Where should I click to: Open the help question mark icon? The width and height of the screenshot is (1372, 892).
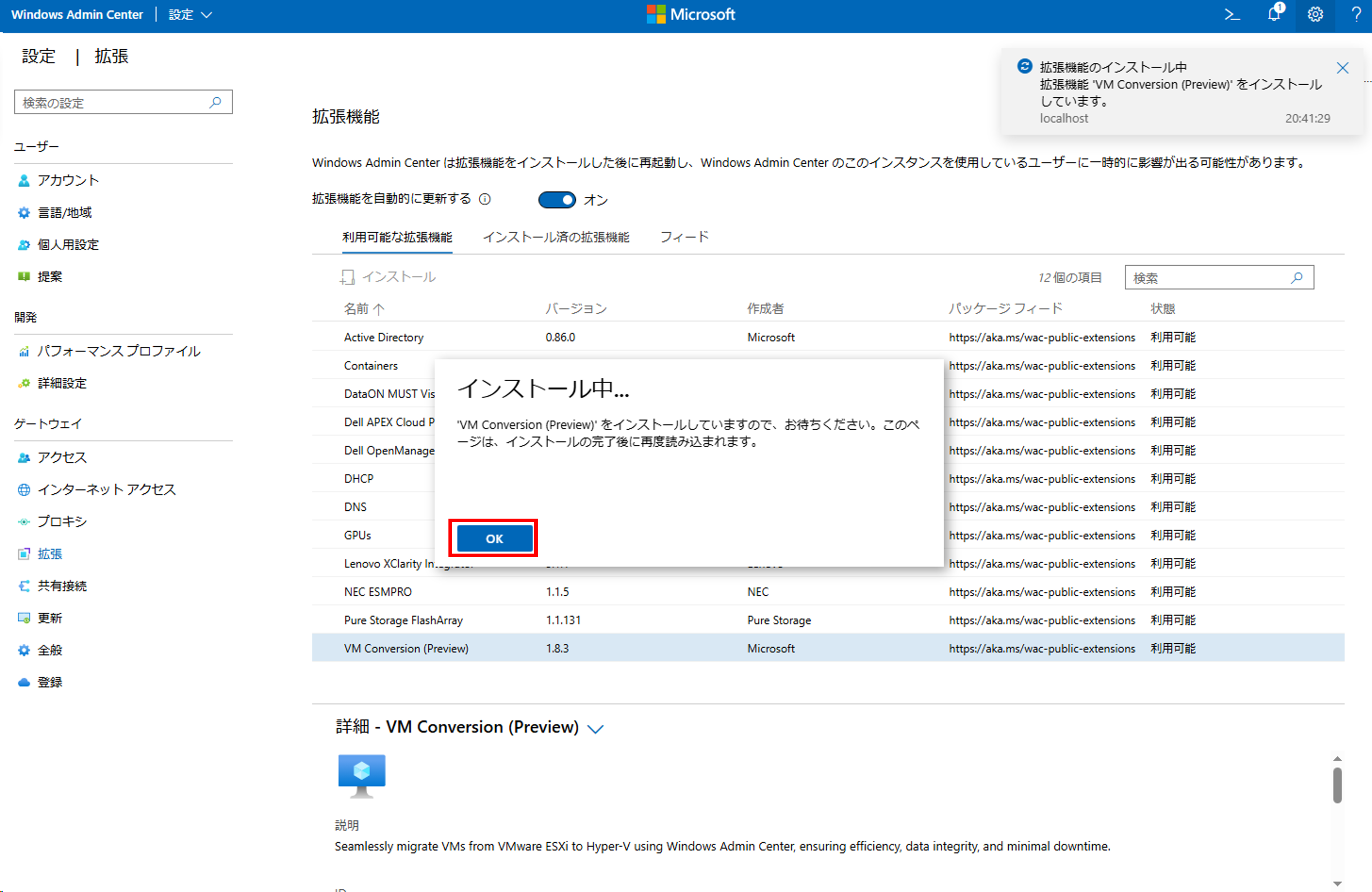pos(1356,14)
